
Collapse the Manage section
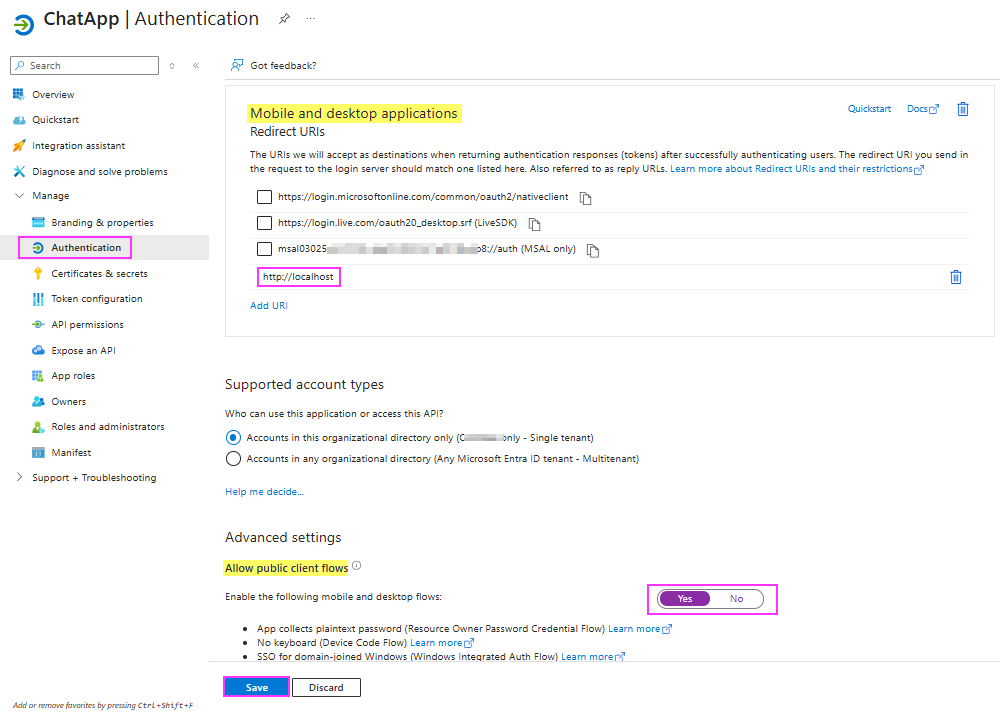point(21,196)
